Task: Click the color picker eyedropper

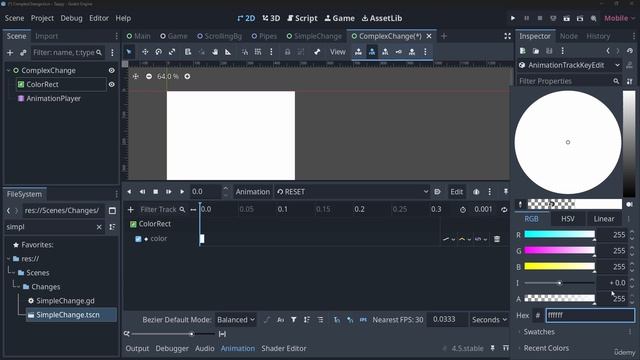Action: coord(520,204)
